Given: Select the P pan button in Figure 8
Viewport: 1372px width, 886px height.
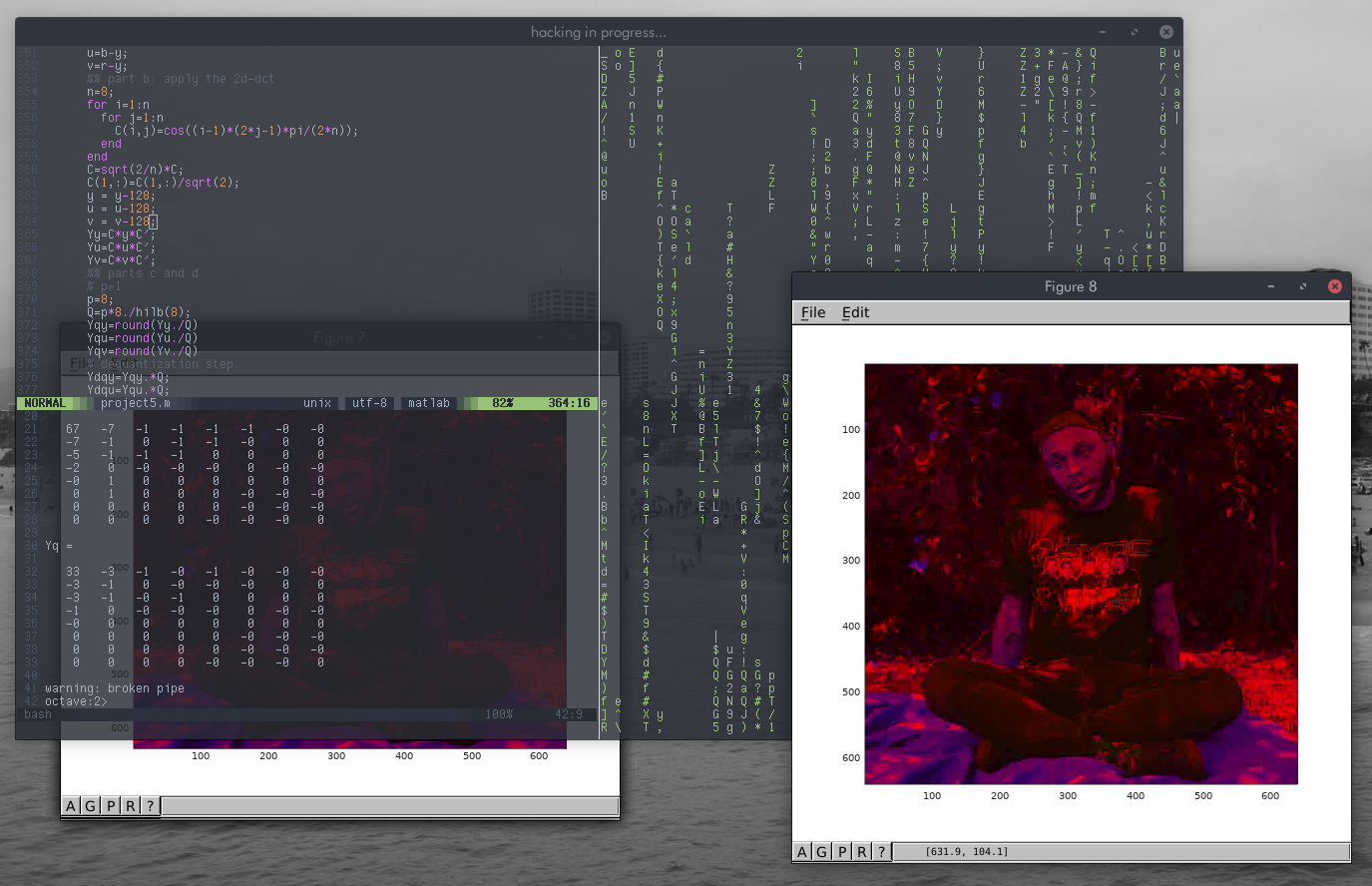Looking at the screenshot, I should click(842, 852).
